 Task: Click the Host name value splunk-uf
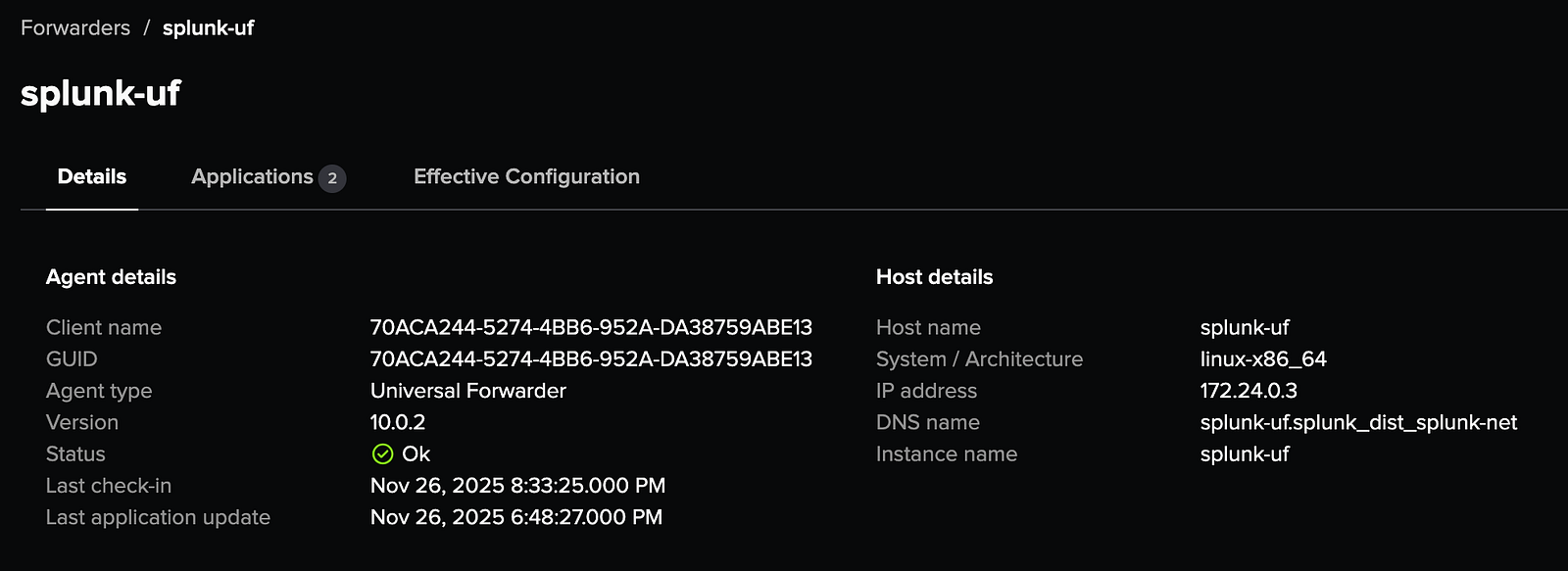1245,328
